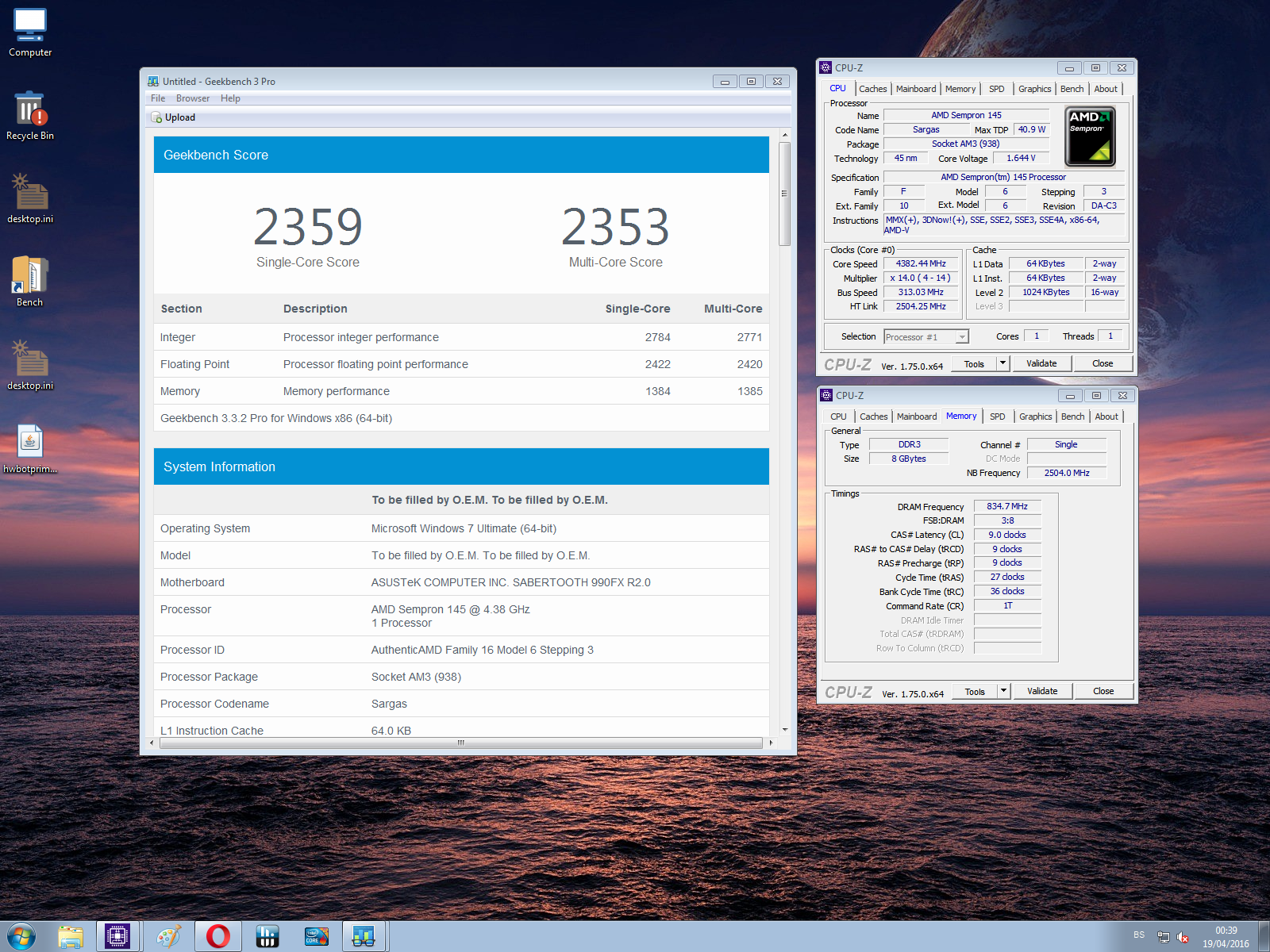Click Tools button in upper CPU-Z
This screenshot has height=952, width=1270.
[974, 363]
